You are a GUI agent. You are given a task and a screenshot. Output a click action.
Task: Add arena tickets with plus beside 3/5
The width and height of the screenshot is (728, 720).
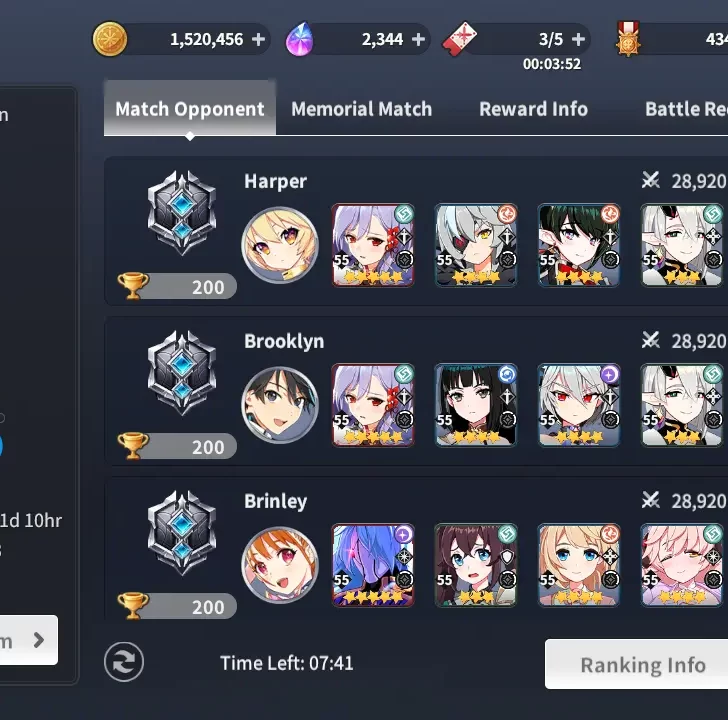[x=578, y=39]
